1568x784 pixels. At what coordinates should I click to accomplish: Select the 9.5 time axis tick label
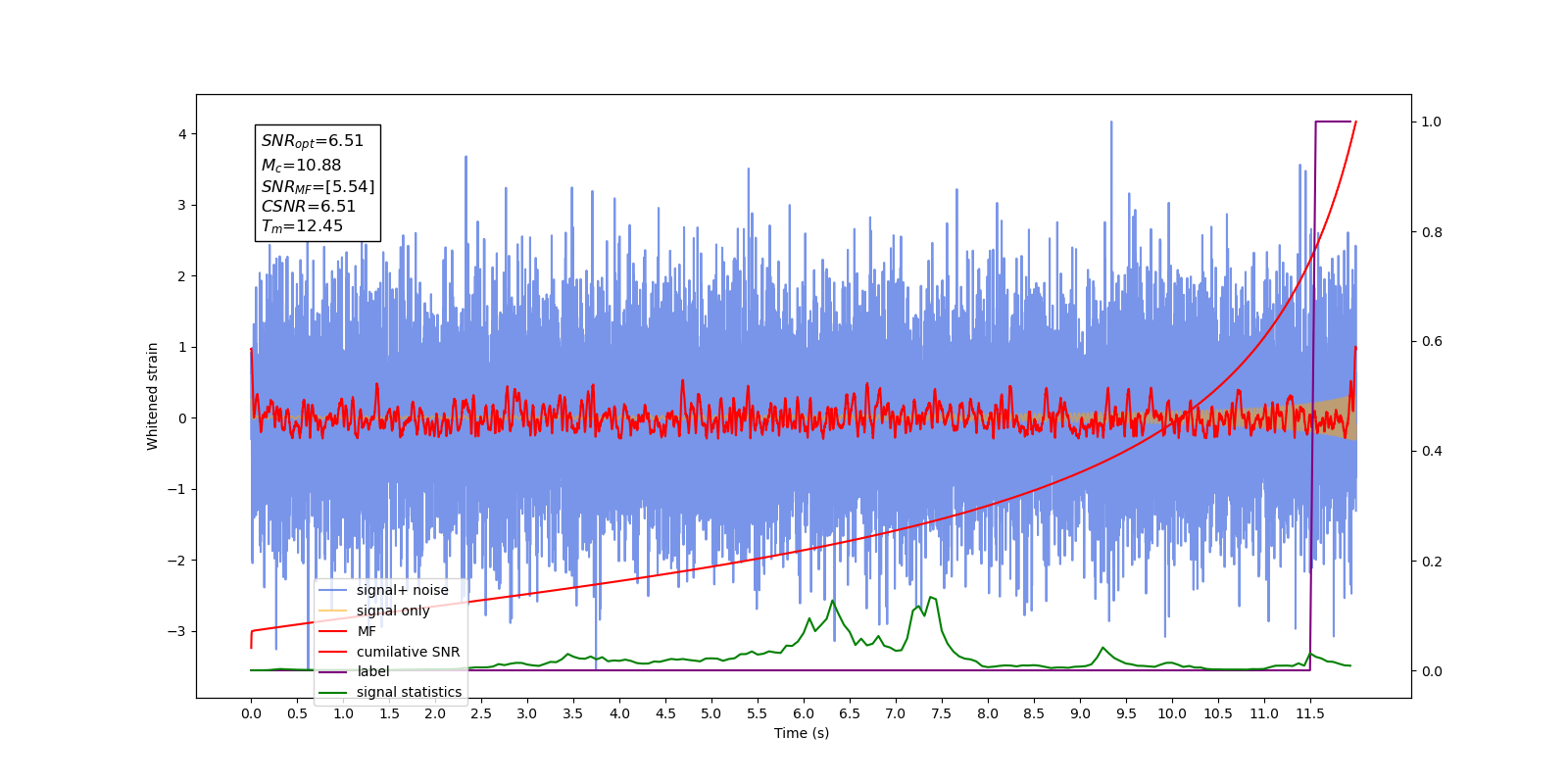pyautogui.click(x=1126, y=713)
